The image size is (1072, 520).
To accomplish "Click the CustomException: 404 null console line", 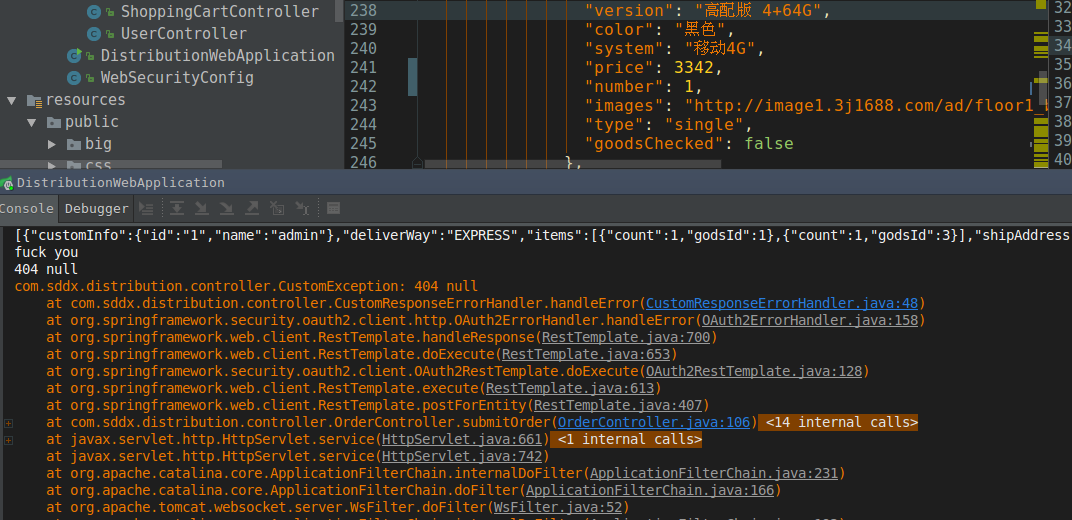I will point(246,286).
